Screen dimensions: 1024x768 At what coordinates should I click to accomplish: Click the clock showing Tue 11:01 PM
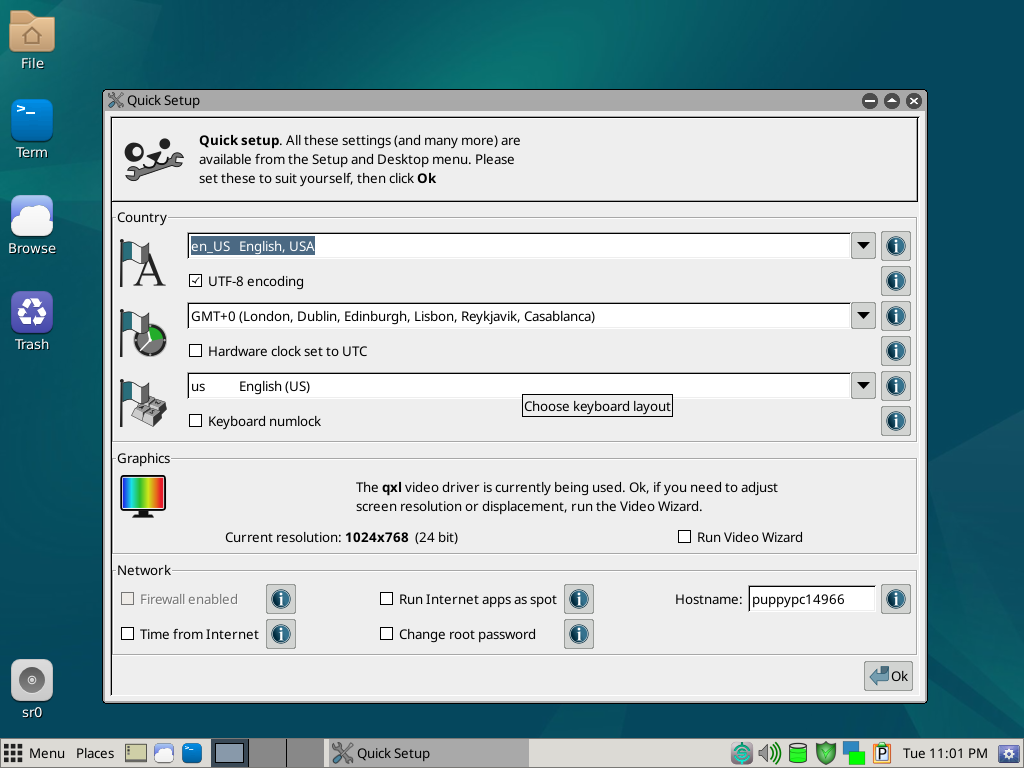pos(945,753)
